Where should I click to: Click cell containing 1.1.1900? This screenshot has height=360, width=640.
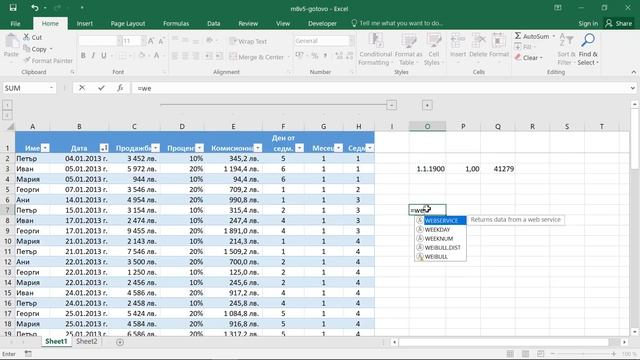[x=427, y=169]
